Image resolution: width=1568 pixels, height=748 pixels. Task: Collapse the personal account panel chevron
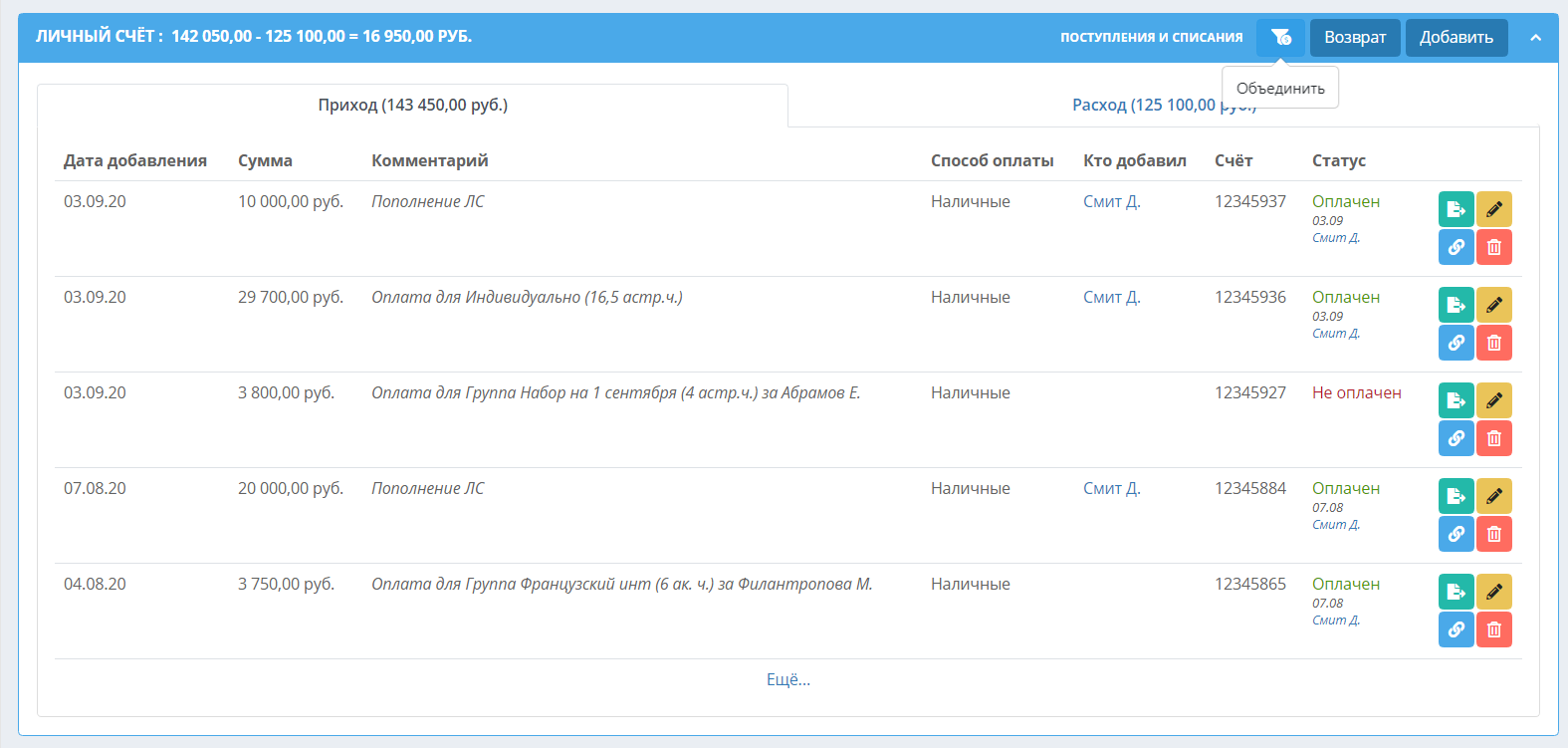pyautogui.click(x=1535, y=38)
